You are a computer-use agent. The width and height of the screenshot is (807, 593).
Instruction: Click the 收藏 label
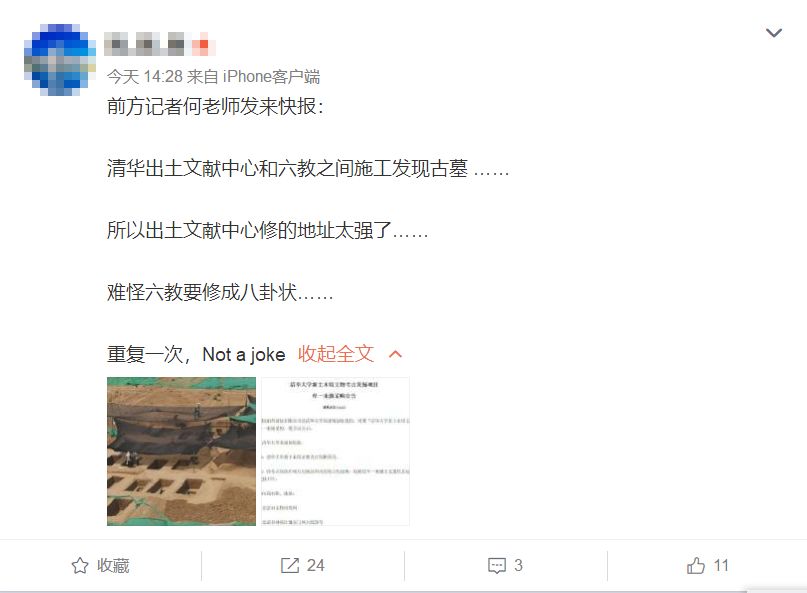tap(113, 565)
